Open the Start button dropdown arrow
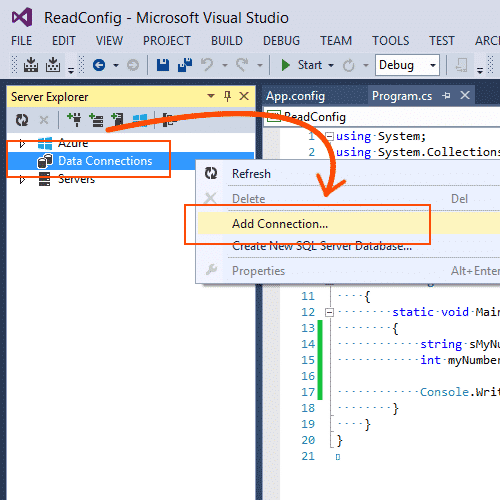The image size is (500, 500). point(331,65)
